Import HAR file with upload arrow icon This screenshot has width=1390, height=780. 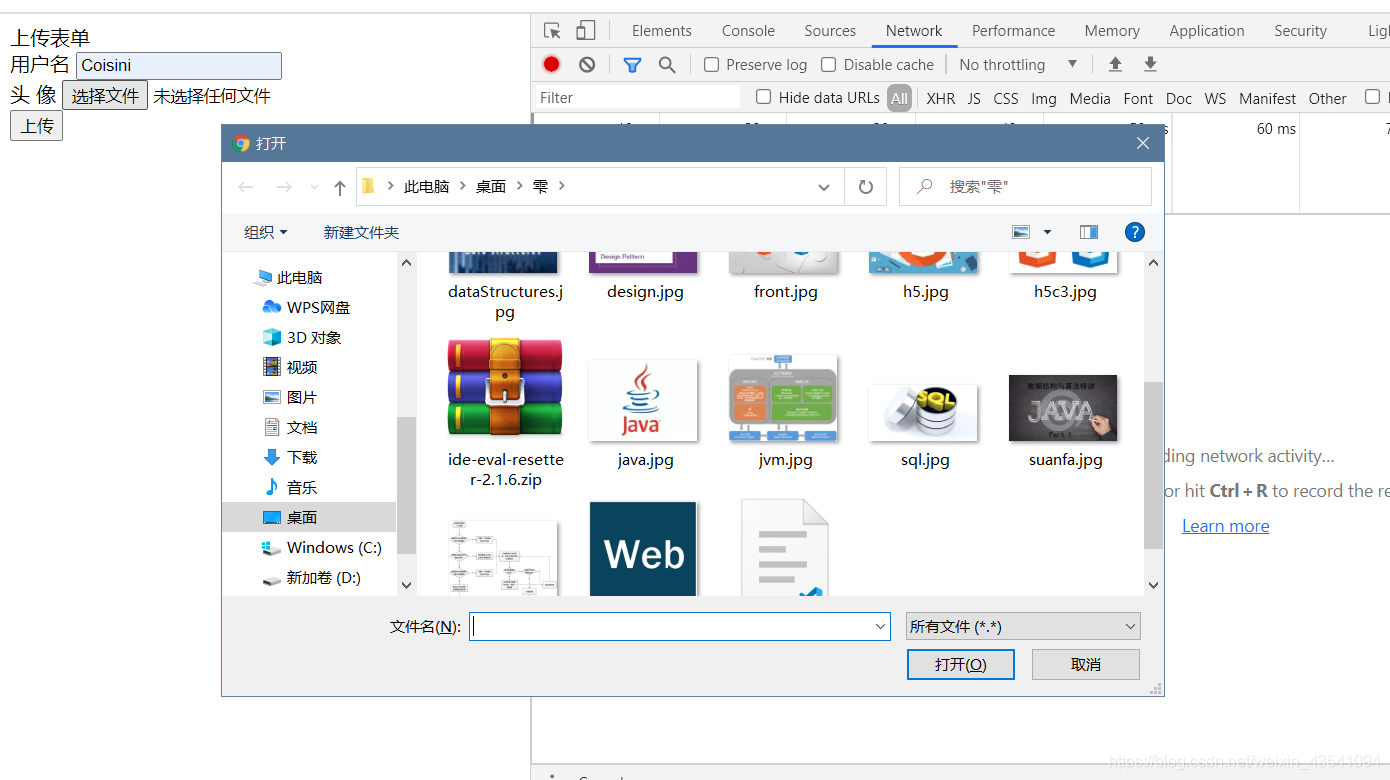1115,64
